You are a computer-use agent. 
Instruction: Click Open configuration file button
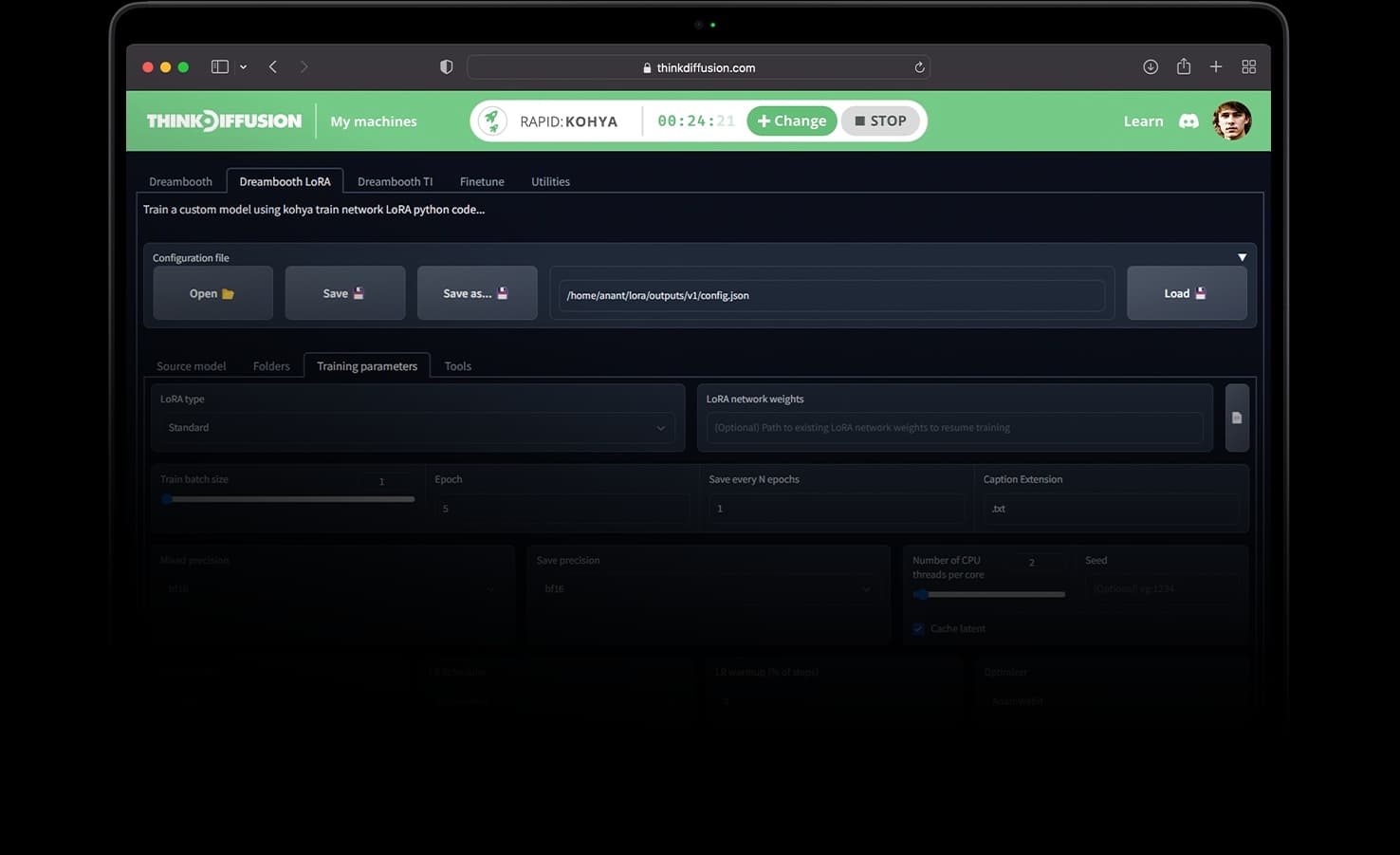coord(212,293)
